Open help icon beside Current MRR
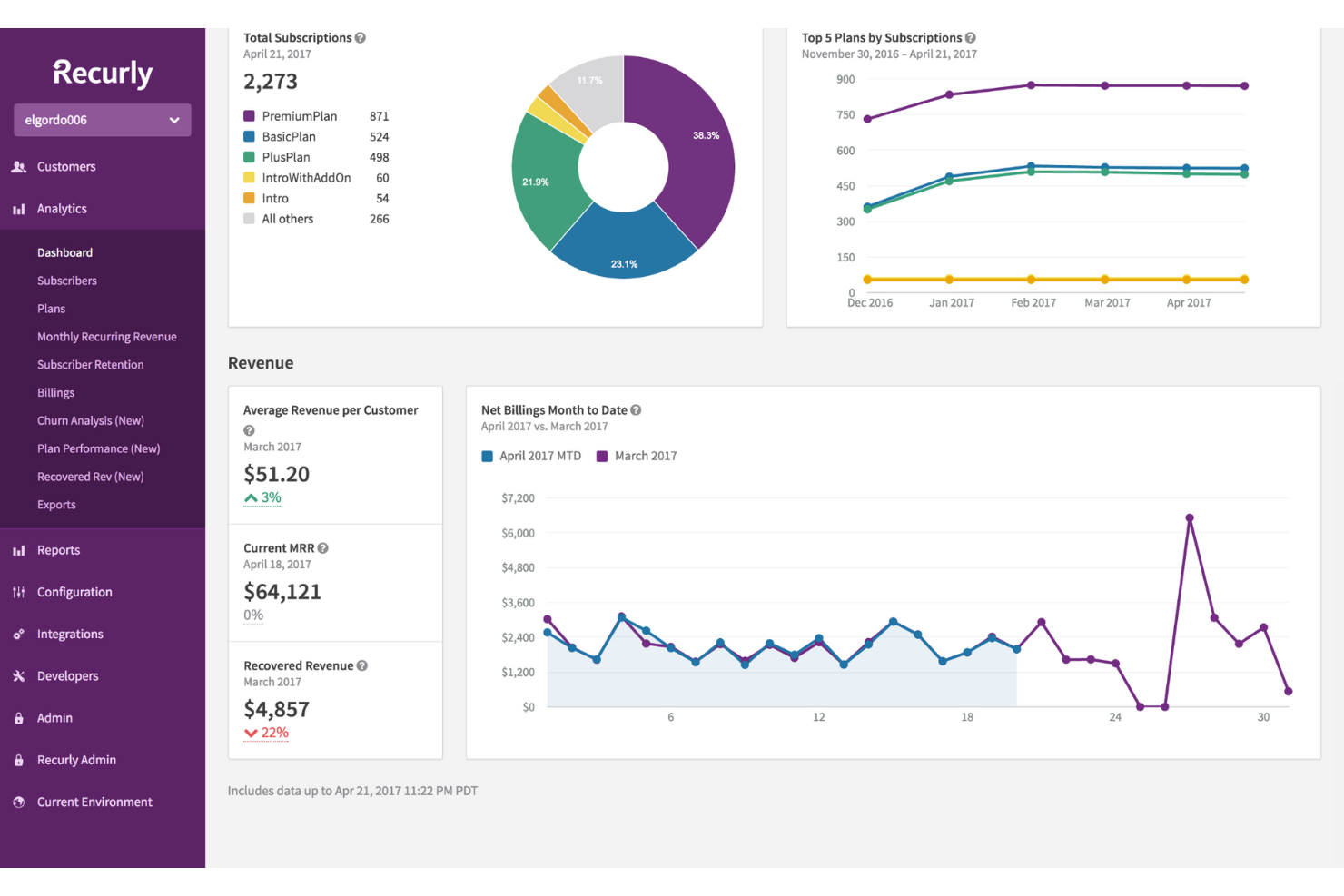The height and width of the screenshot is (896, 1344). tap(322, 548)
